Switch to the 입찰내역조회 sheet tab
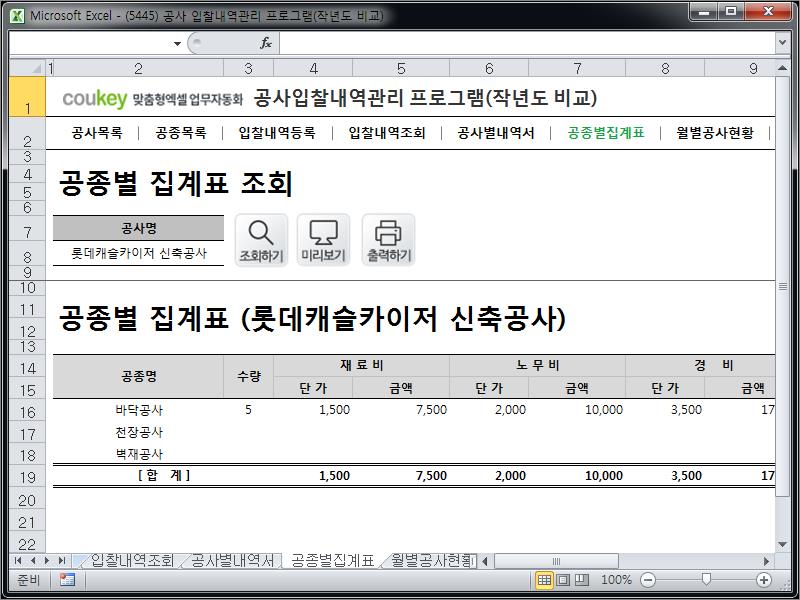 coord(132,561)
